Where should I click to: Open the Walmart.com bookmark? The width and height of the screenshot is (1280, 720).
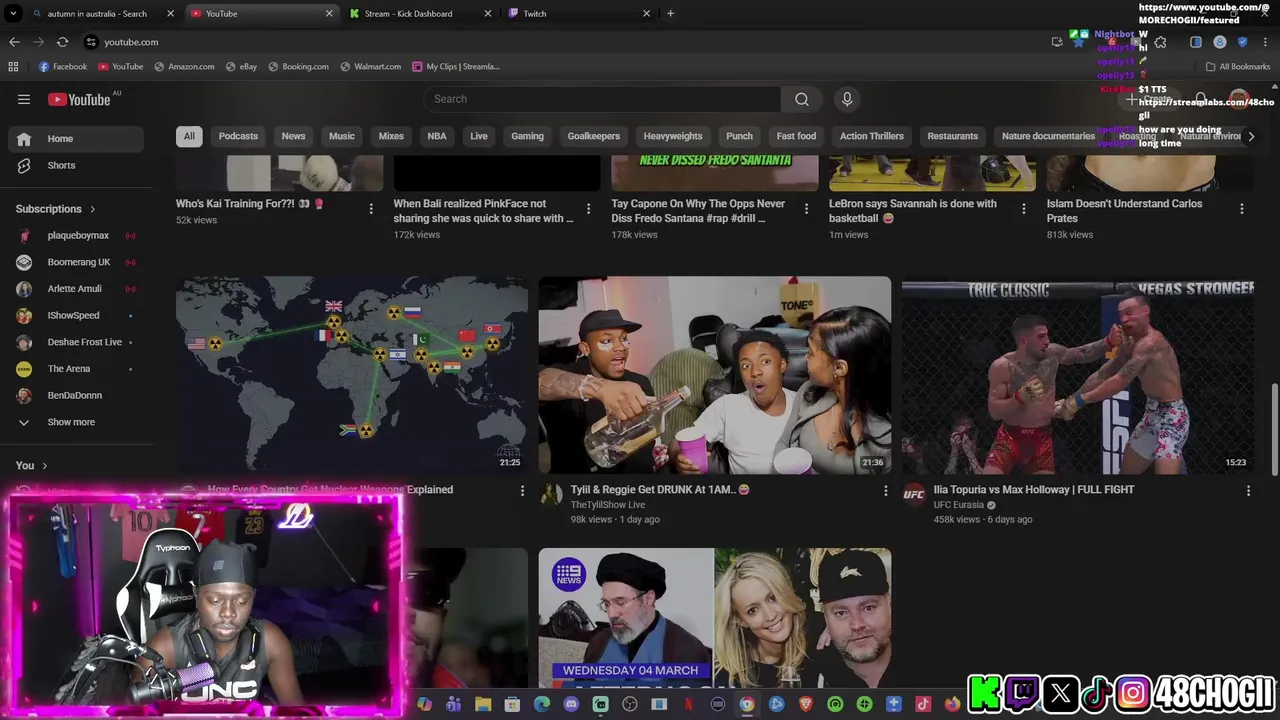370,67
